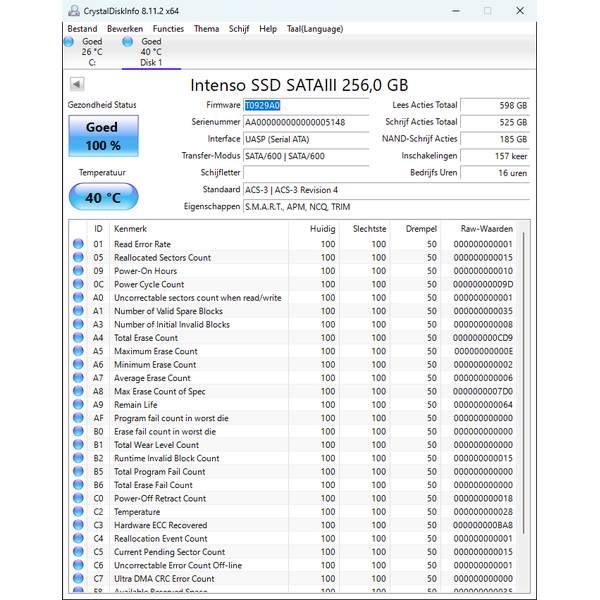This screenshot has height=600, width=600.
Task: Click the Slechtste column header
Action: [x=365, y=229]
